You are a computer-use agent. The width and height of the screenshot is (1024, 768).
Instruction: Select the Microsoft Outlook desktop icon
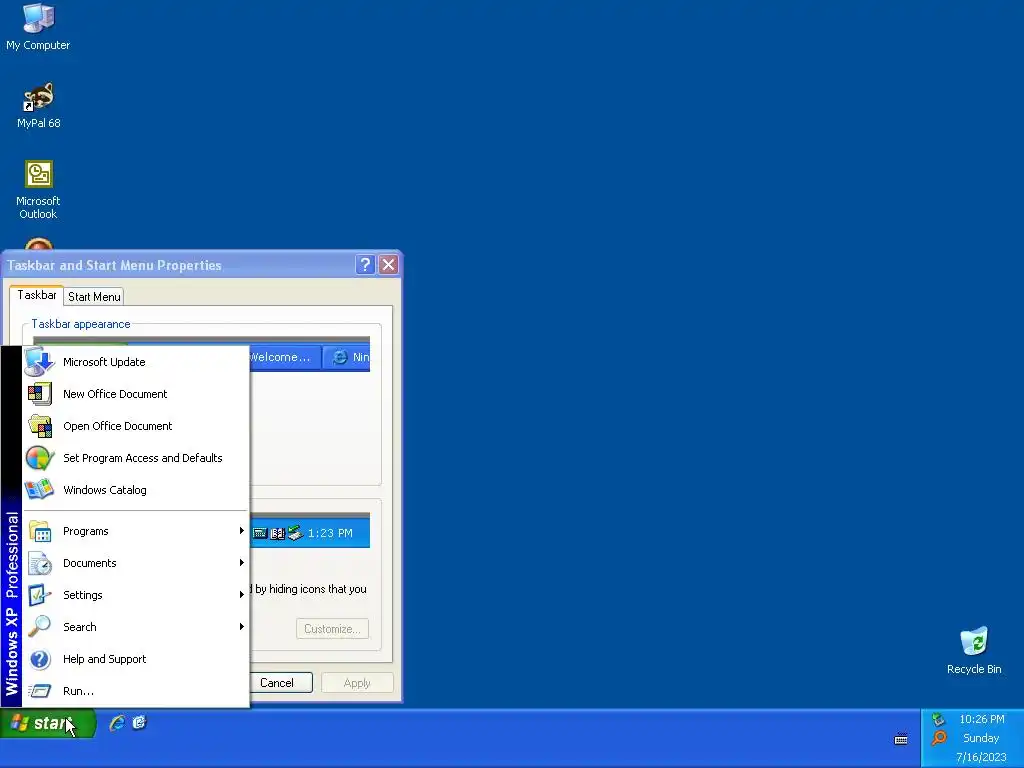click(x=38, y=189)
